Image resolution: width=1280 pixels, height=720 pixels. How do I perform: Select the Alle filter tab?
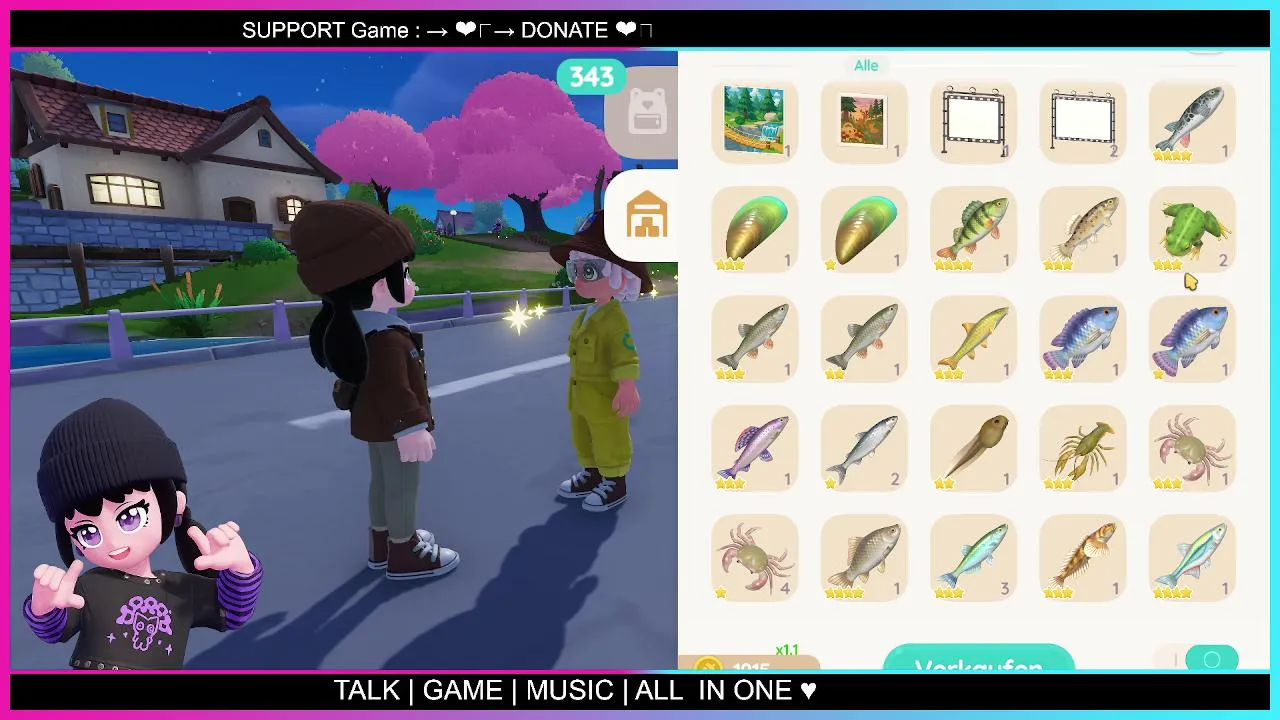click(866, 65)
